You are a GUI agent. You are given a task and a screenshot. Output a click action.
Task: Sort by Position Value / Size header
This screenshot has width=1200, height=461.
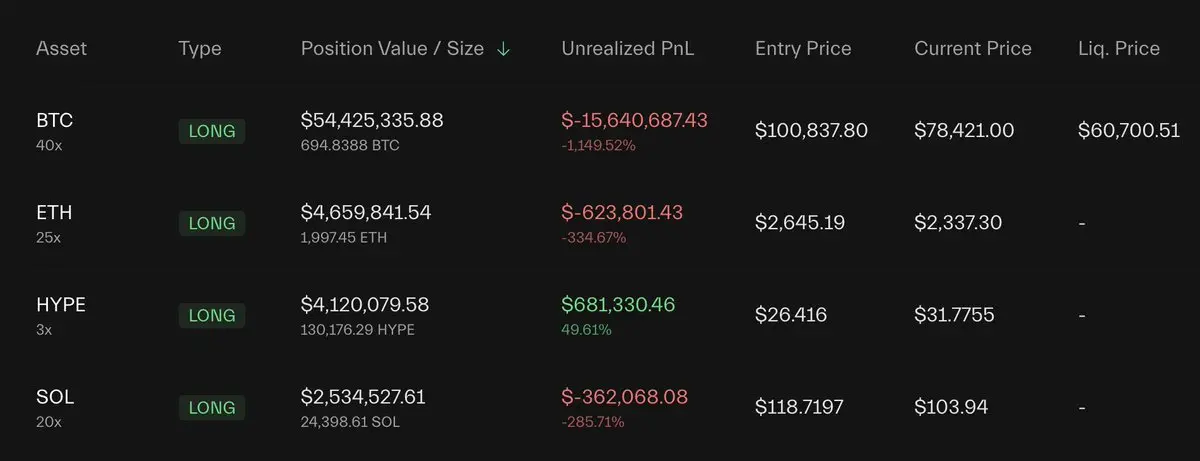pyautogui.click(x=392, y=48)
